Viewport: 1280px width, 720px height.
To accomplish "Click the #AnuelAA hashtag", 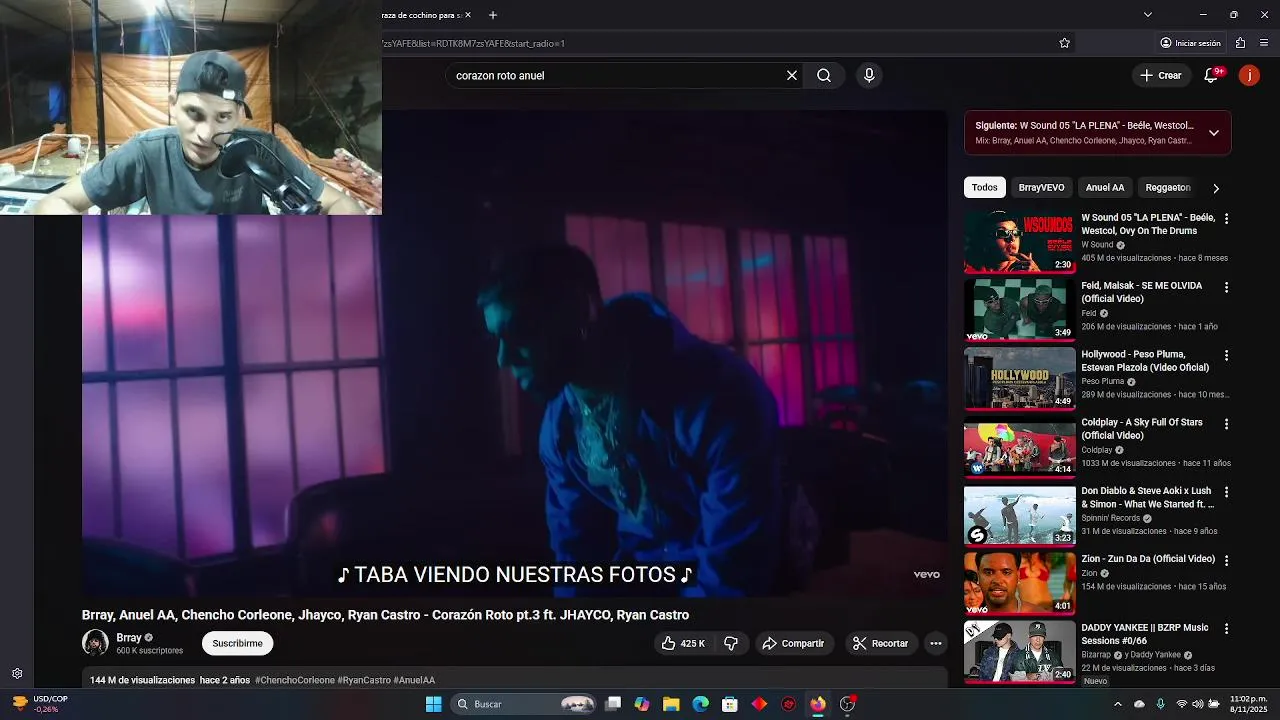I will [x=414, y=680].
